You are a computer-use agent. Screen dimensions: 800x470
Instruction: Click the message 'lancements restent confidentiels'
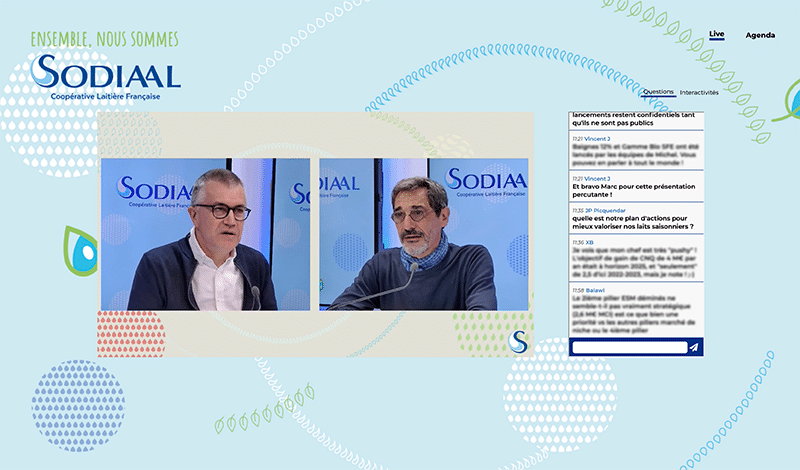(636, 120)
